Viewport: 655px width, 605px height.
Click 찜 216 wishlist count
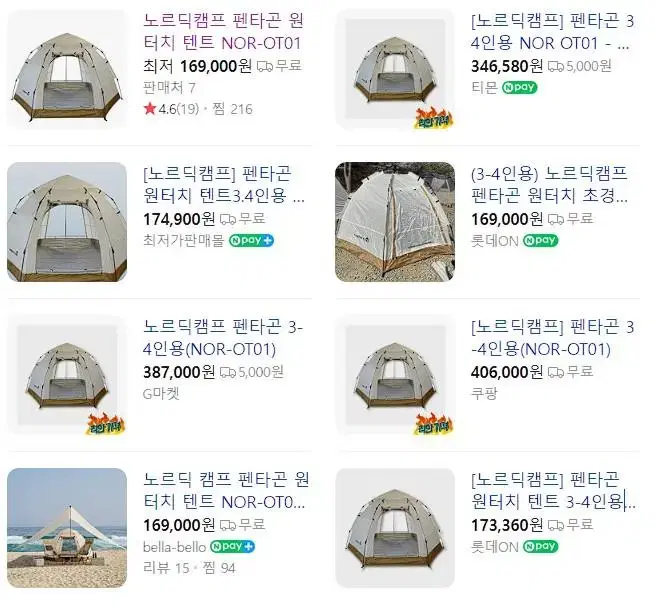point(232,109)
